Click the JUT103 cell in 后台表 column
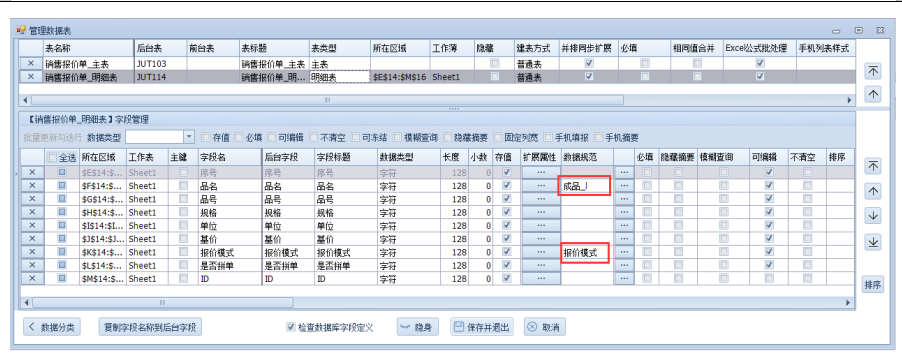 160,63
